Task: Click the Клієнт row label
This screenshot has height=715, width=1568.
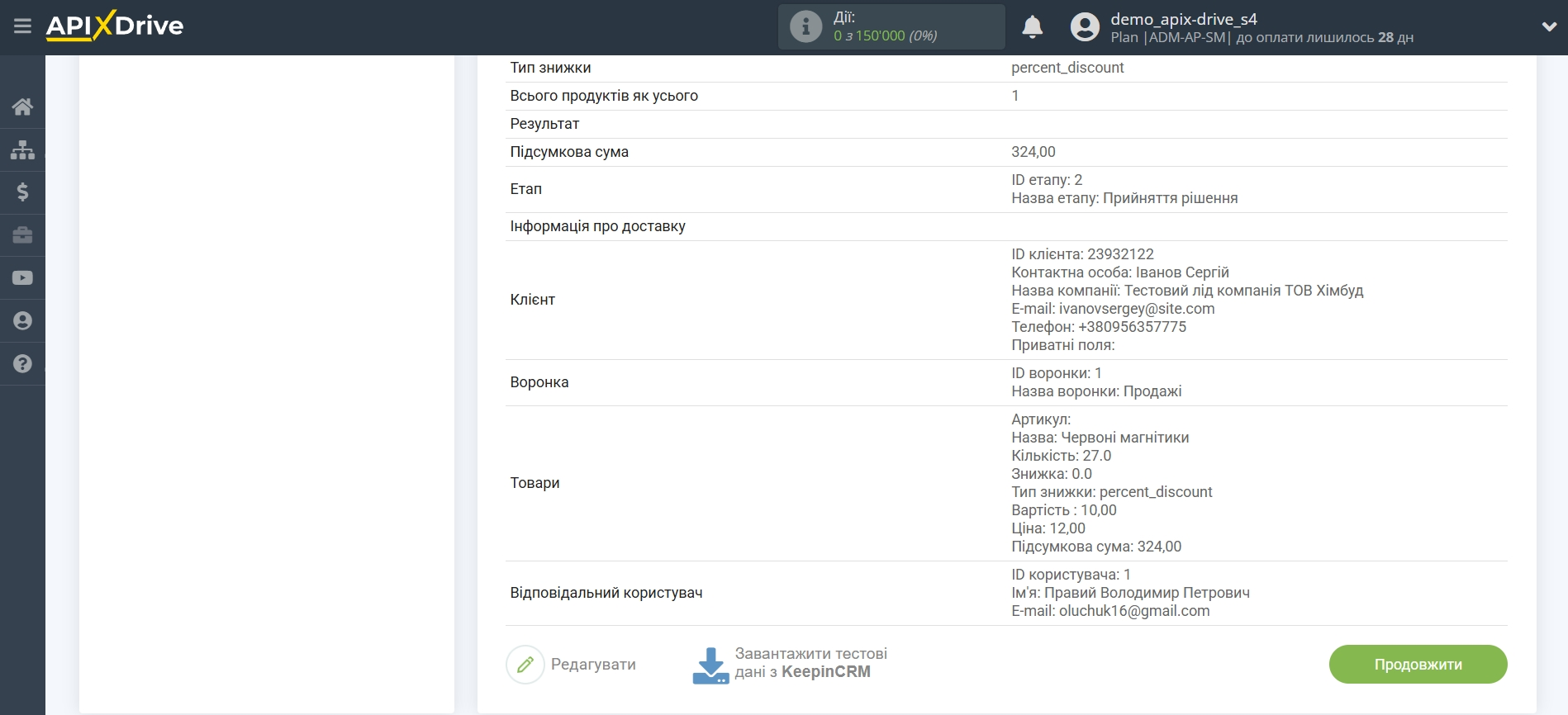Action: pos(532,300)
